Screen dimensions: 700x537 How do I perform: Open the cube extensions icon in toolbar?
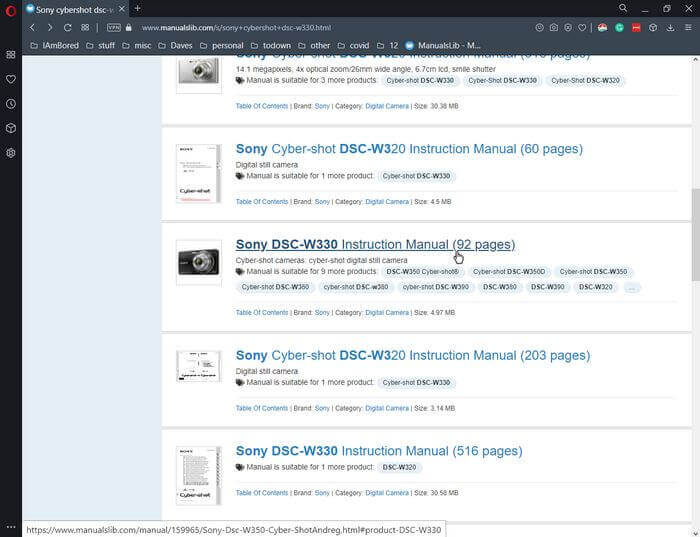coord(653,28)
